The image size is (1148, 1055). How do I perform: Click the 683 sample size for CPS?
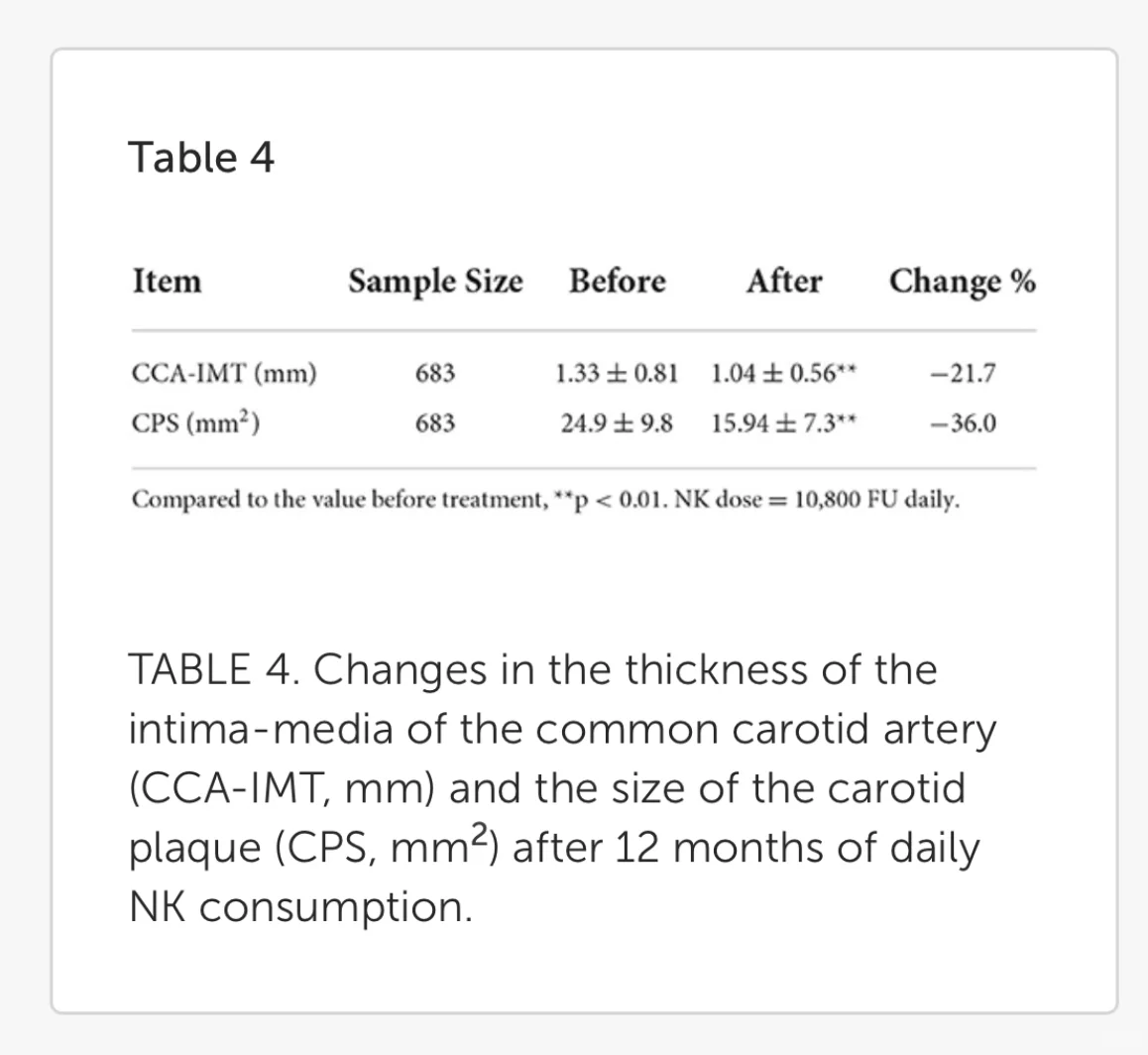click(435, 423)
